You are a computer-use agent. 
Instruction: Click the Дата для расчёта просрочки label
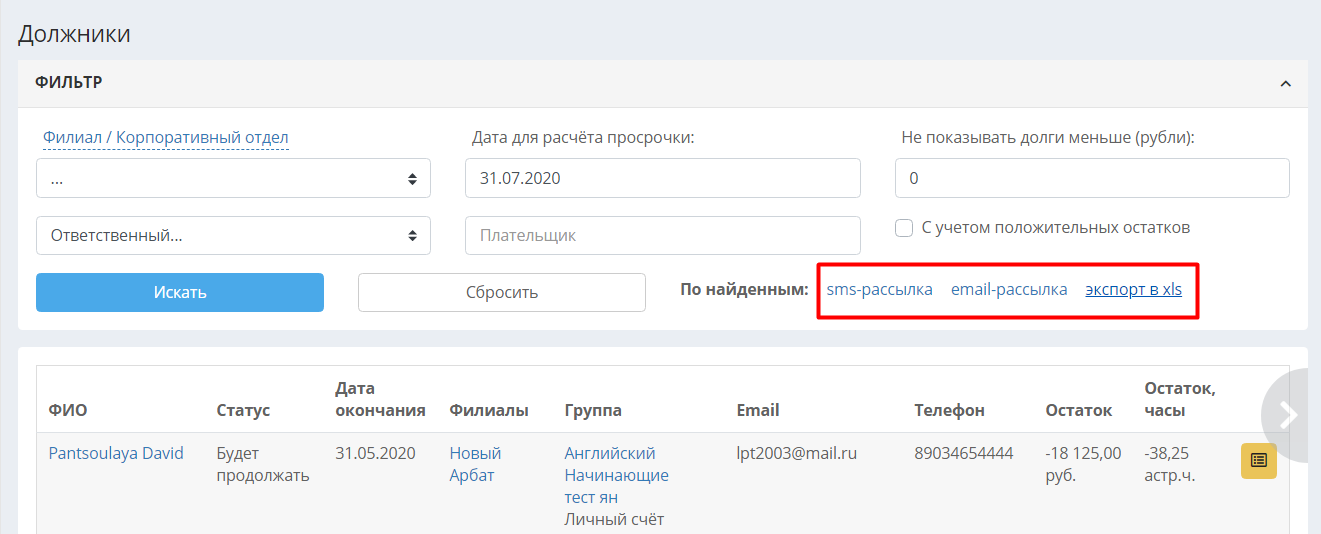(583, 138)
